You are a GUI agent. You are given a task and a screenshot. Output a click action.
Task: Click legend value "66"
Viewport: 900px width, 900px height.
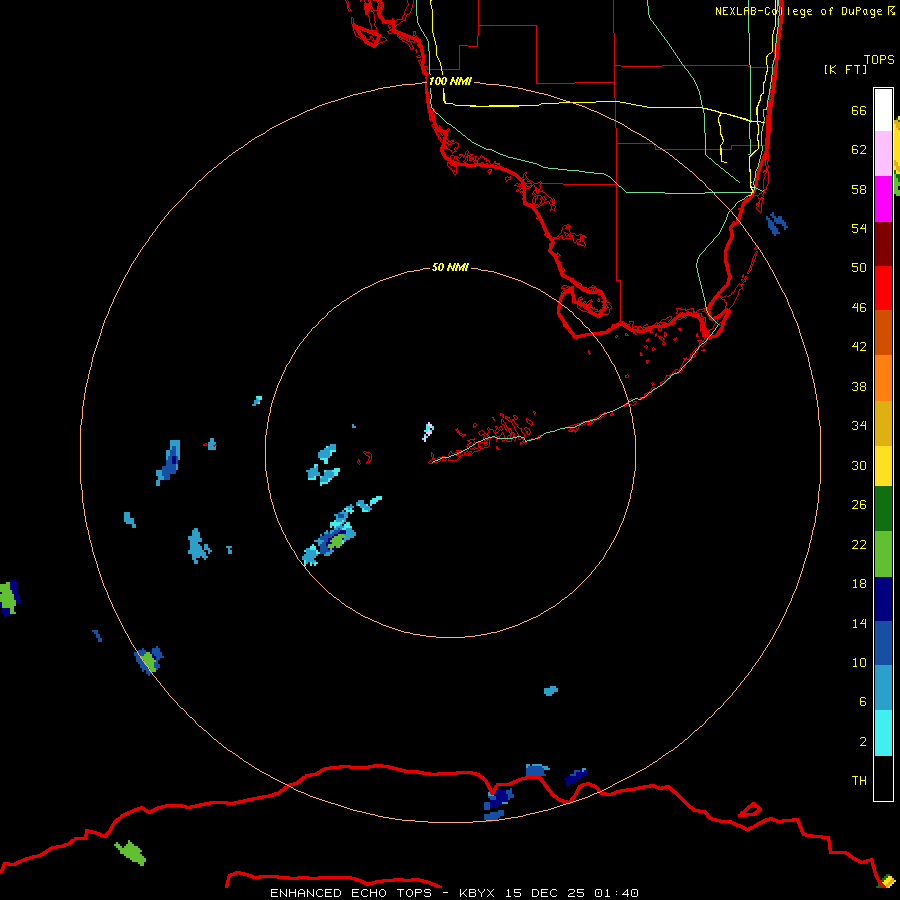(x=859, y=110)
